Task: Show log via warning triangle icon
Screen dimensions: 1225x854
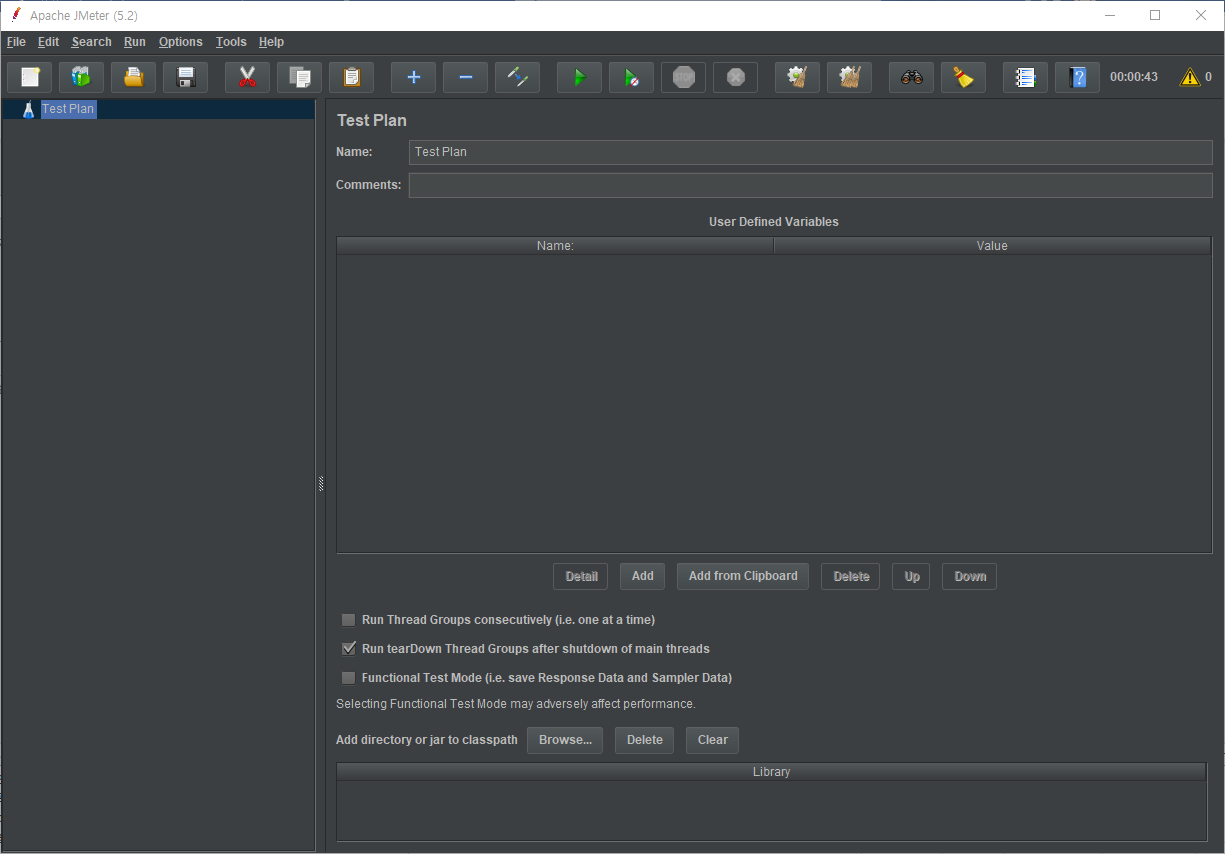Action: pyautogui.click(x=1190, y=77)
